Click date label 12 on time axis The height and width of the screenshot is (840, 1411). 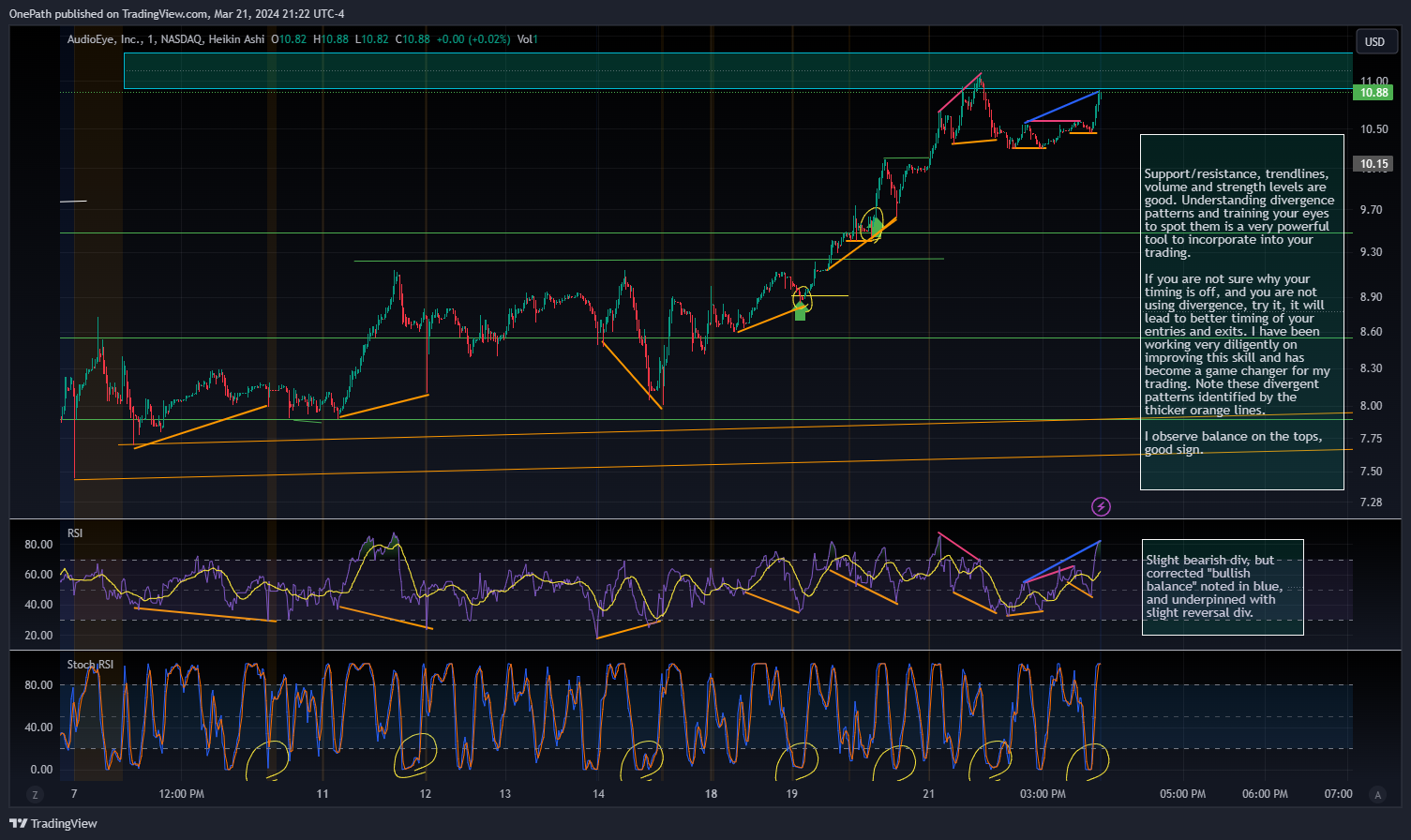click(x=426, y=794)
